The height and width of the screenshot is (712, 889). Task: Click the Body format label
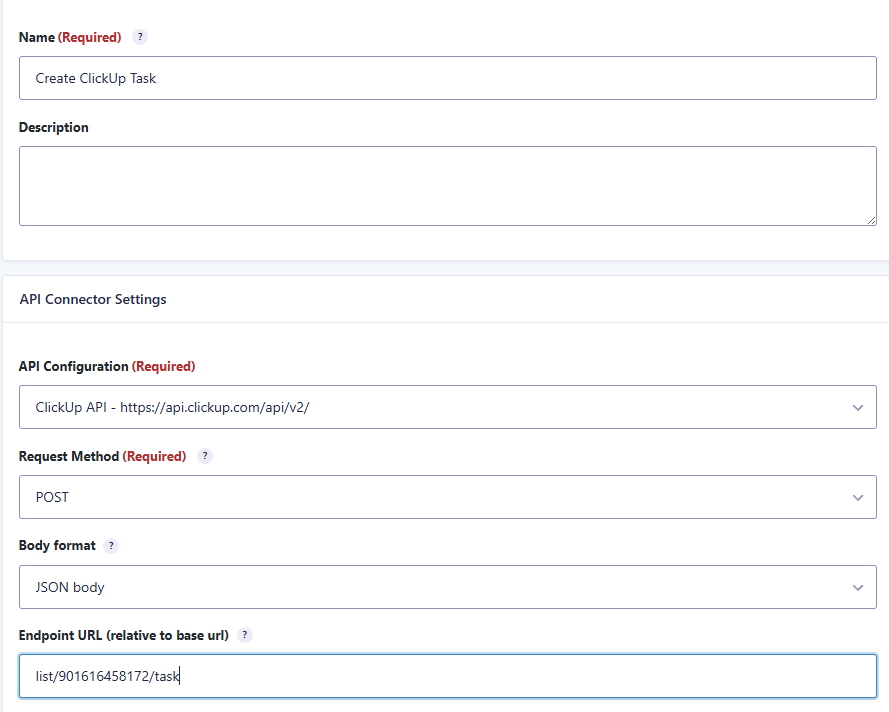pos(57,545)
